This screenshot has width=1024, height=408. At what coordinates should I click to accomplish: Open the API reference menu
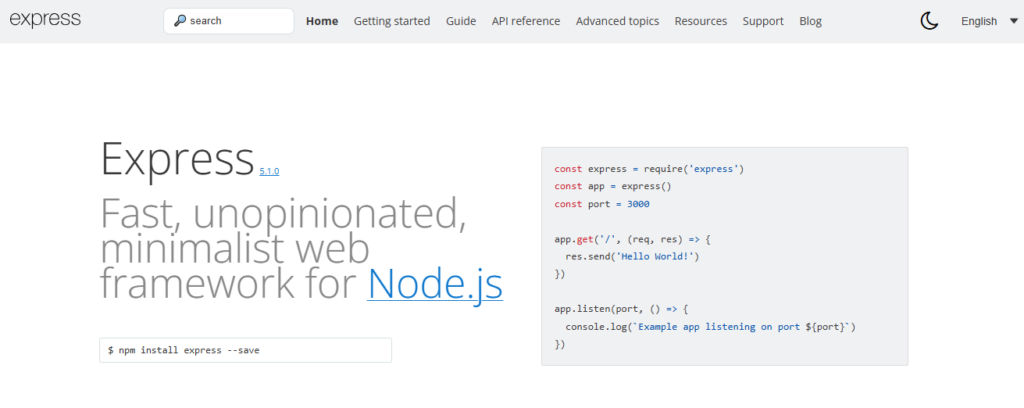click(x=526, y=21)
